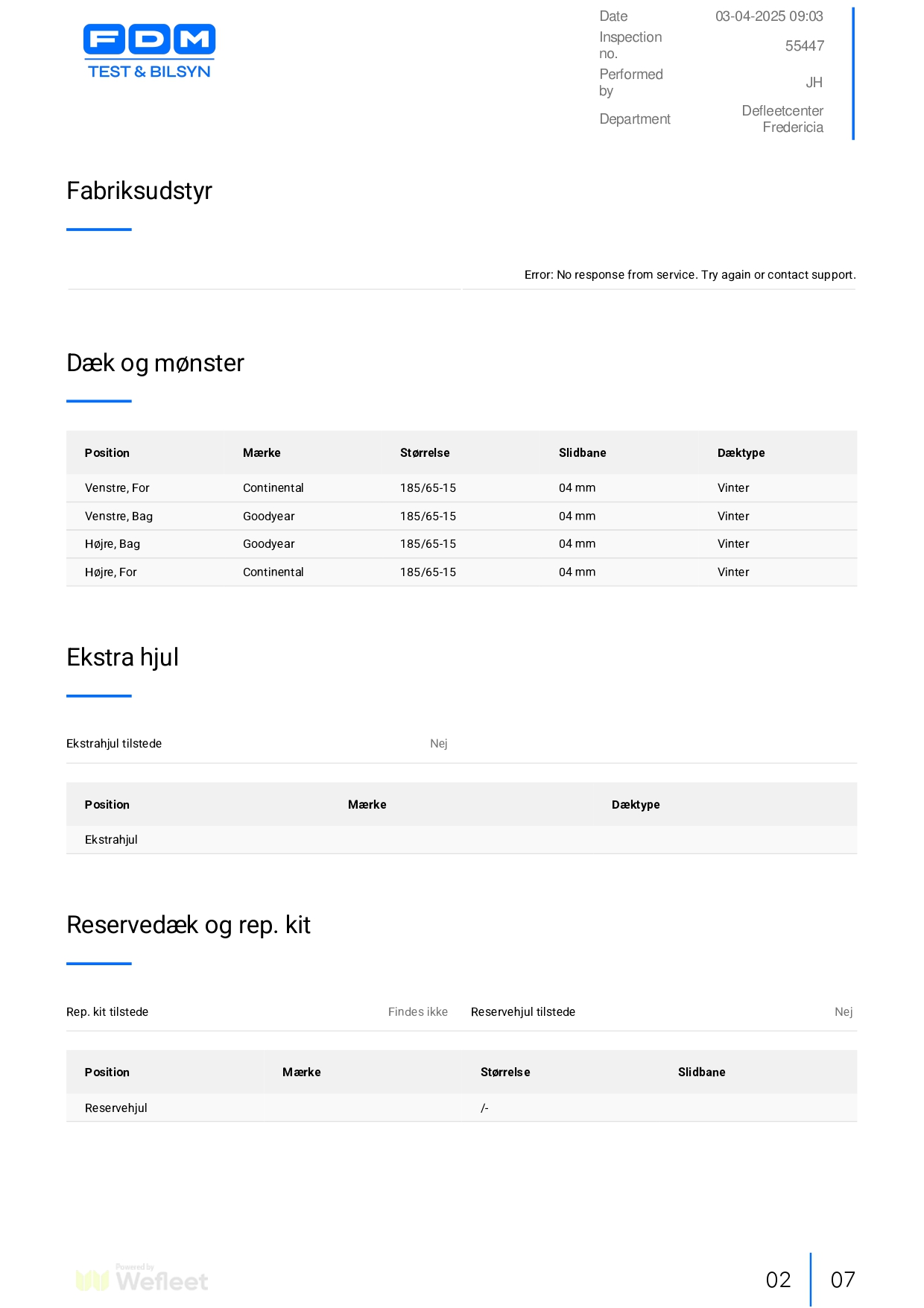Select the Reservedæk og rep. kit heading
This screenshot has height=1308, width=924.
click(x=189, y=925)
